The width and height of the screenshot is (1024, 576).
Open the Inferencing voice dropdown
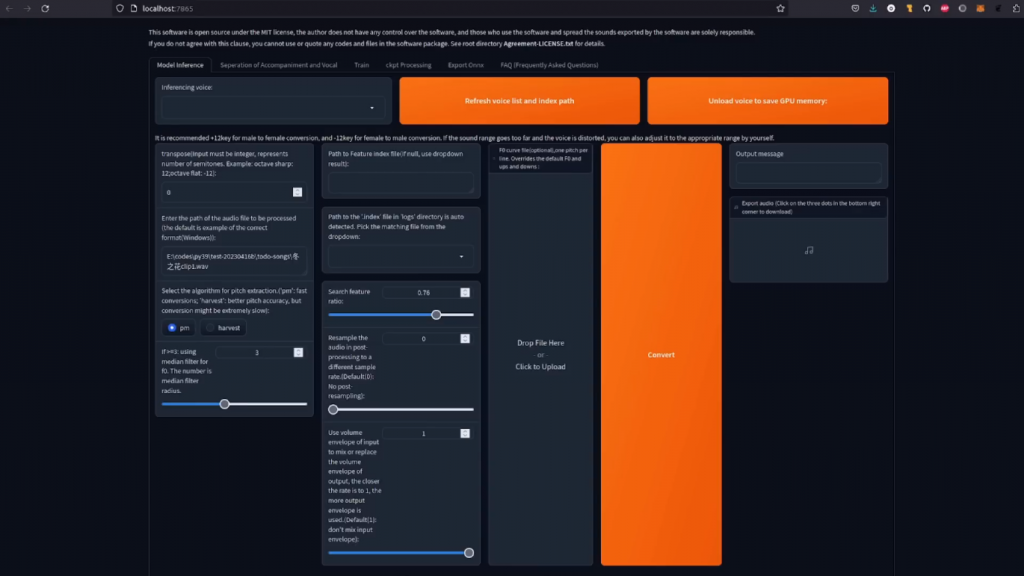273,108
